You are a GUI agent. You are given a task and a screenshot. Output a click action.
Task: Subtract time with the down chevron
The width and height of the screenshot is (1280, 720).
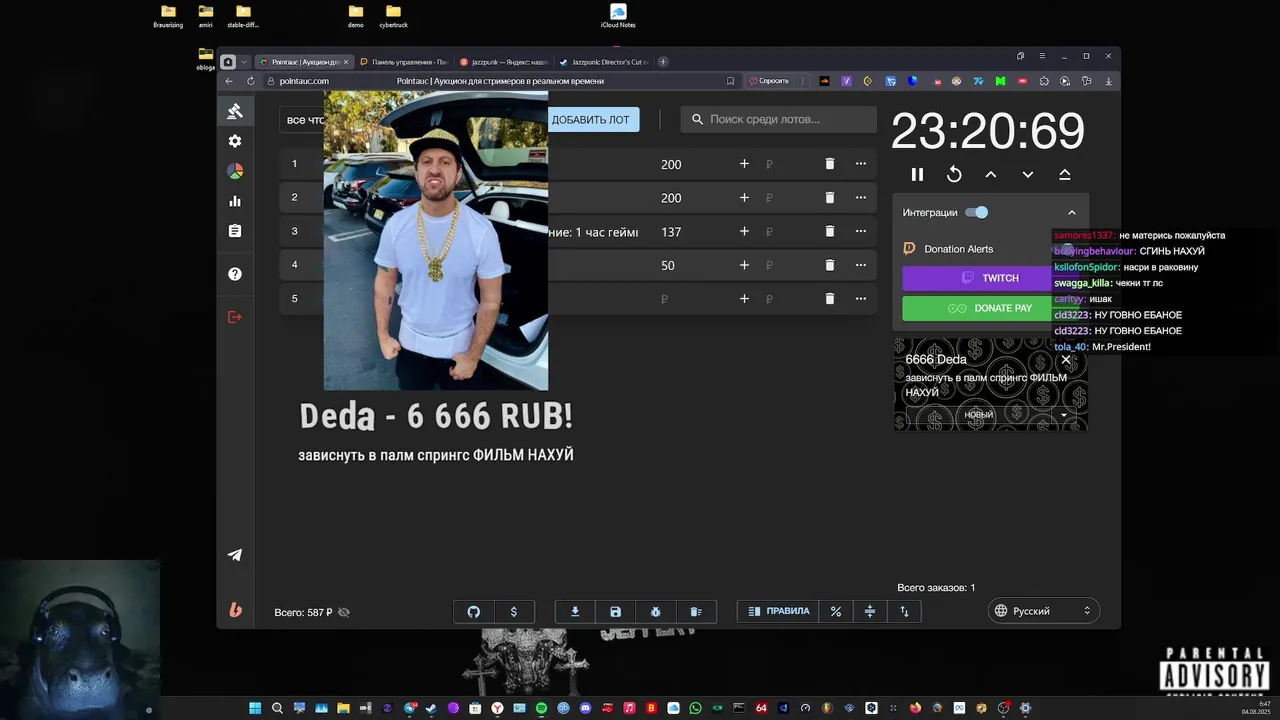(1028, 174)
